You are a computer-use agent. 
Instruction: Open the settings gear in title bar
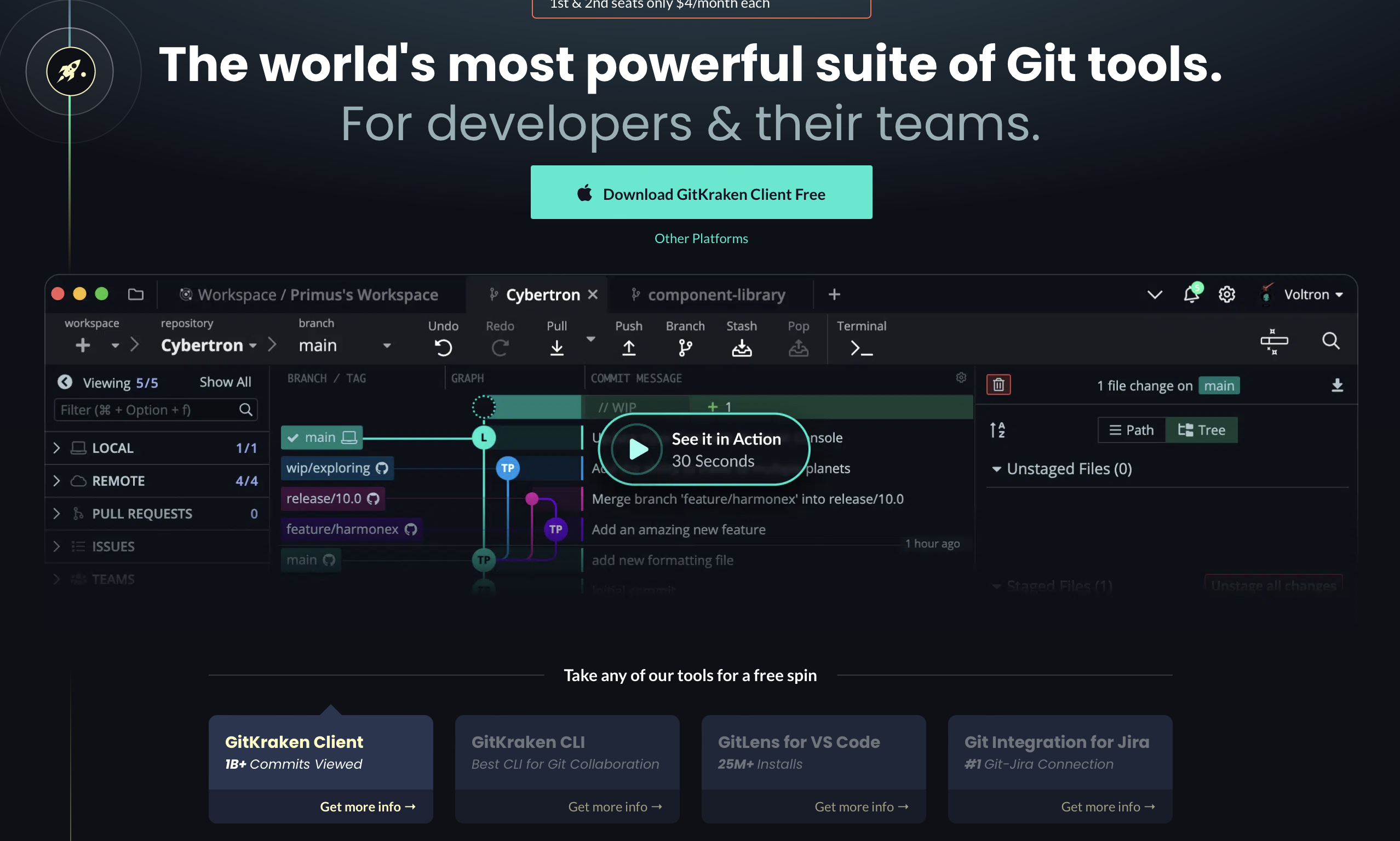point(1226,294)
